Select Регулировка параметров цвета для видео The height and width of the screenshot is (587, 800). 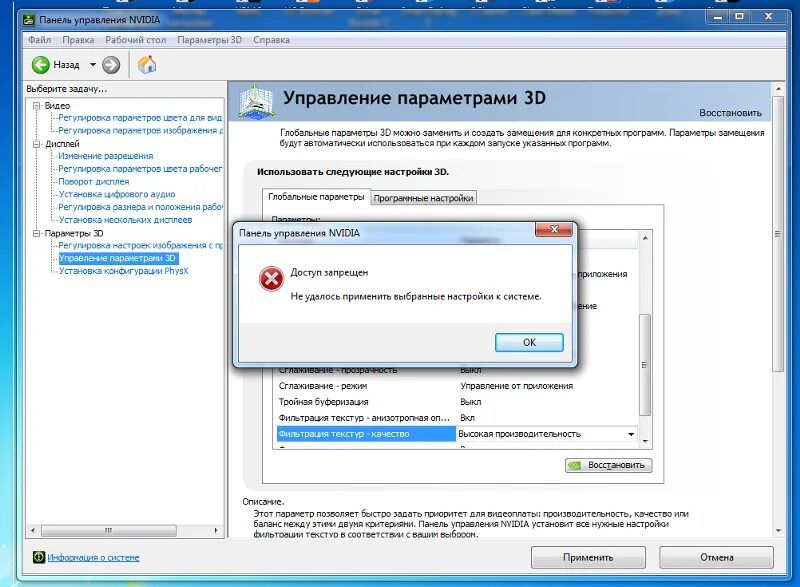pos(140,118)
